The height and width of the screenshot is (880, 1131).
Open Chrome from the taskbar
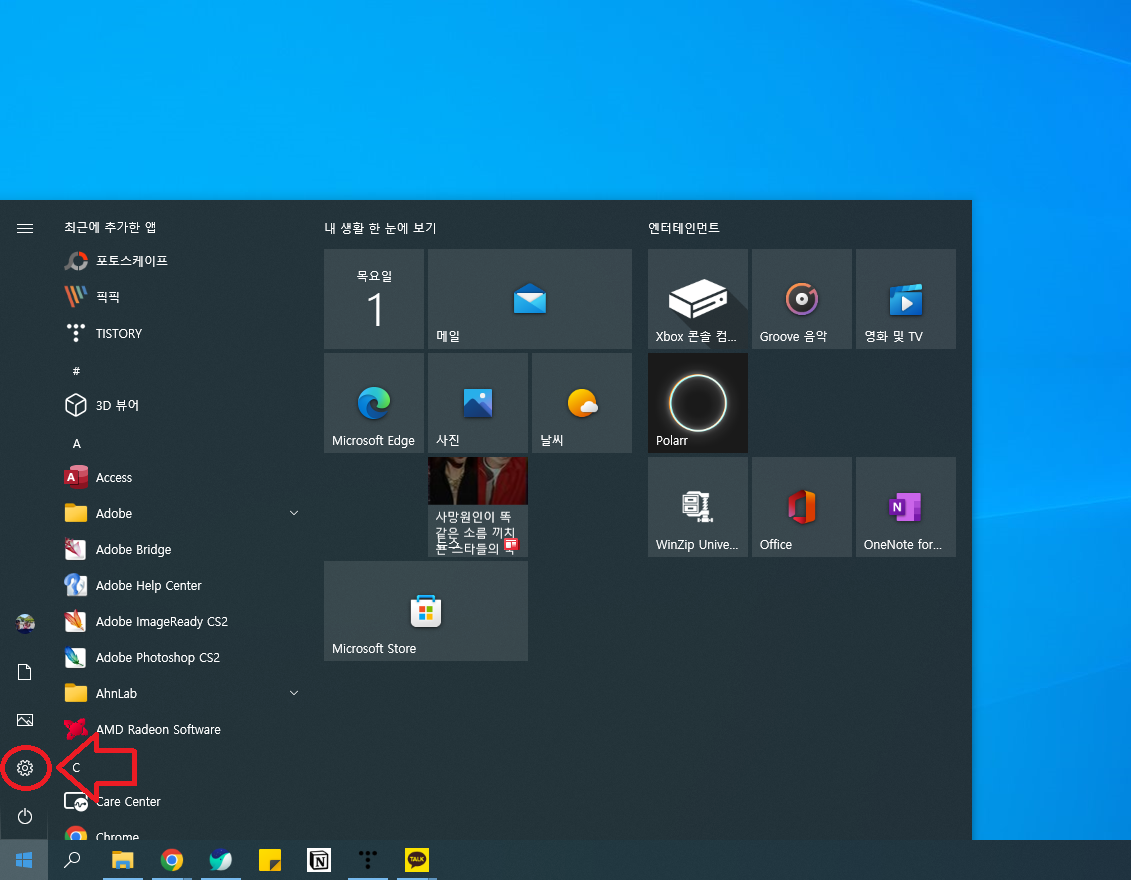click(172, 860)
